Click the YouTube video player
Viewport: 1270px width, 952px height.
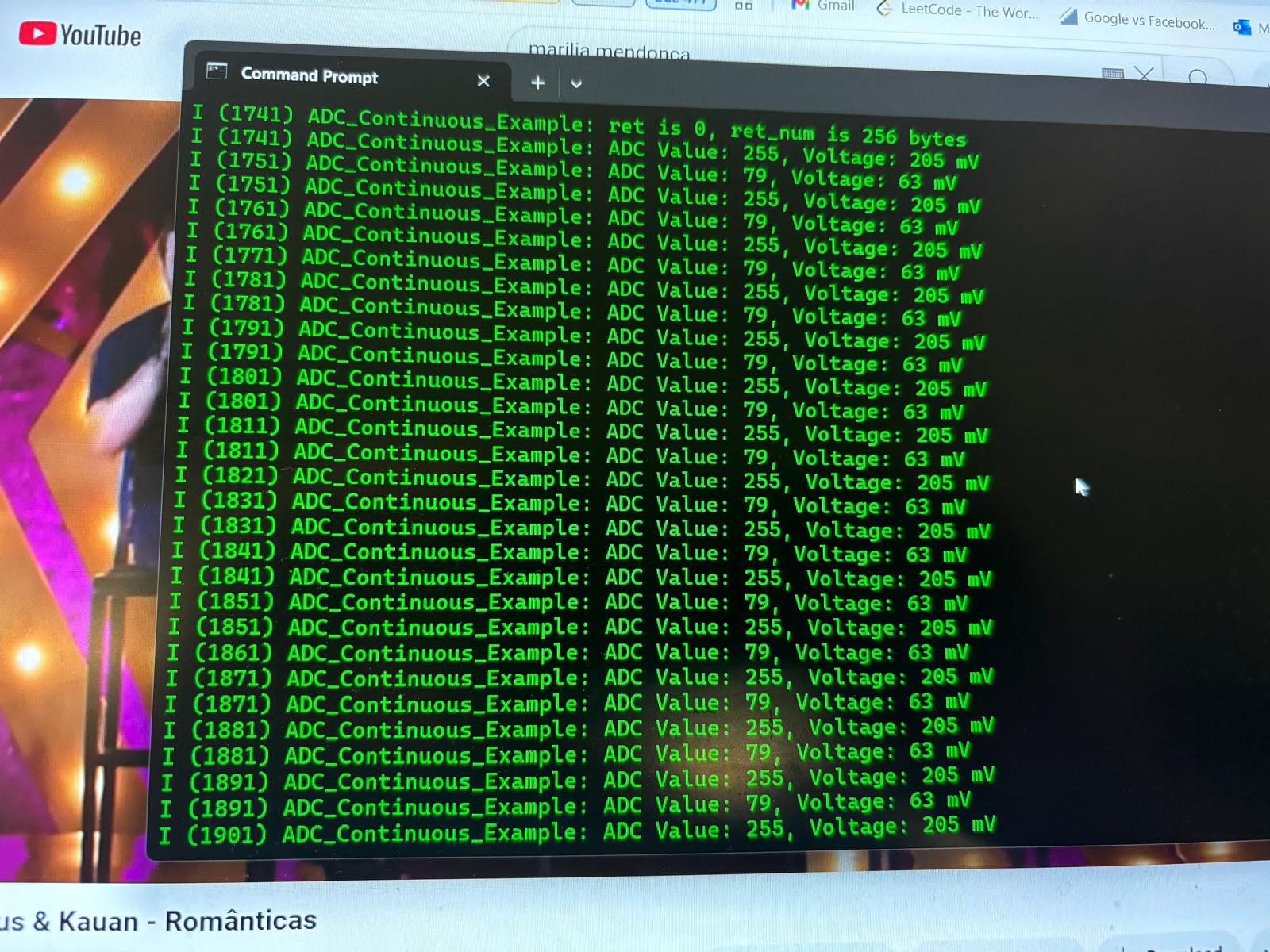tap(79, 476)
